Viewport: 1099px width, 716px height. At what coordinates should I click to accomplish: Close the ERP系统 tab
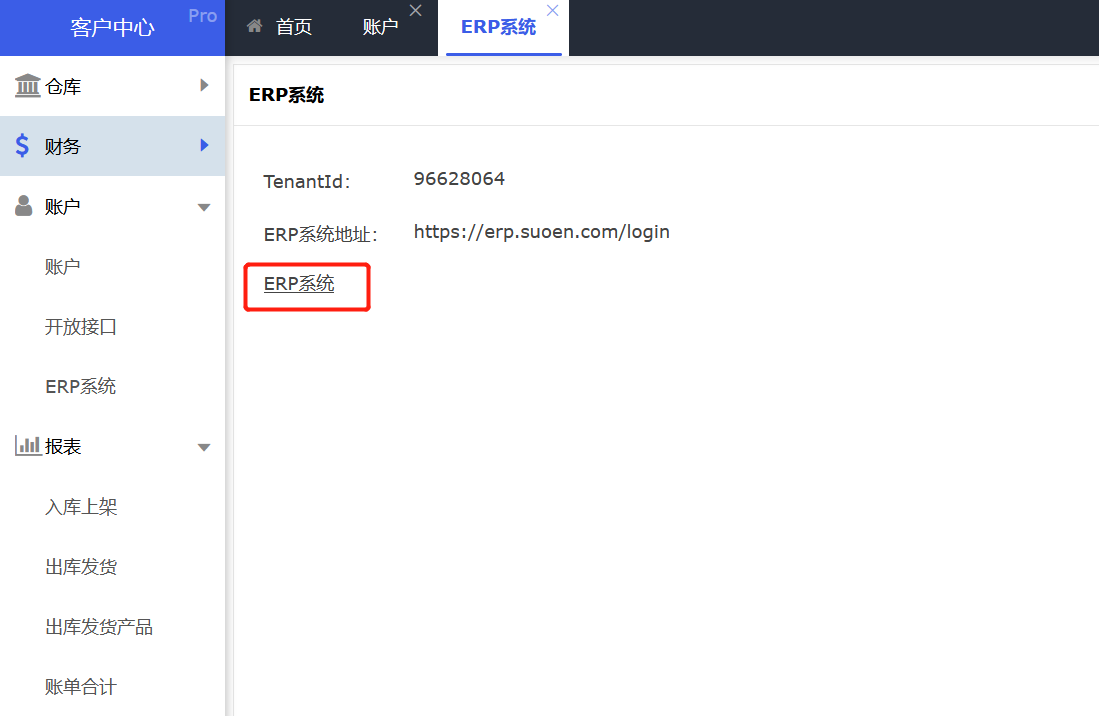coord(552,10)
